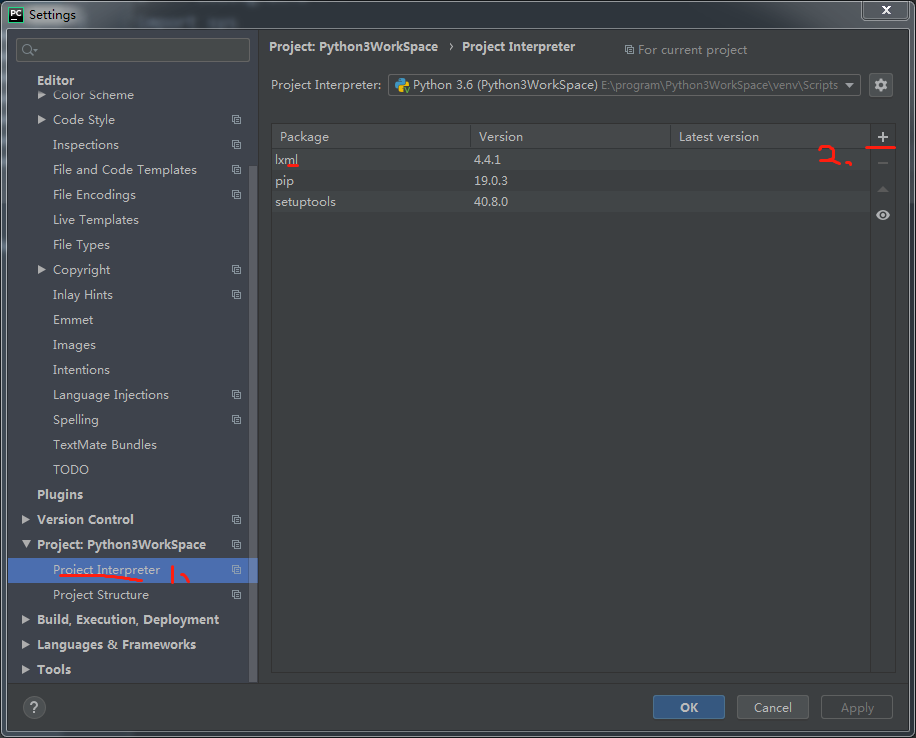Open the Plugins settings page
The image size is (916, 738).
click(60, 495)
